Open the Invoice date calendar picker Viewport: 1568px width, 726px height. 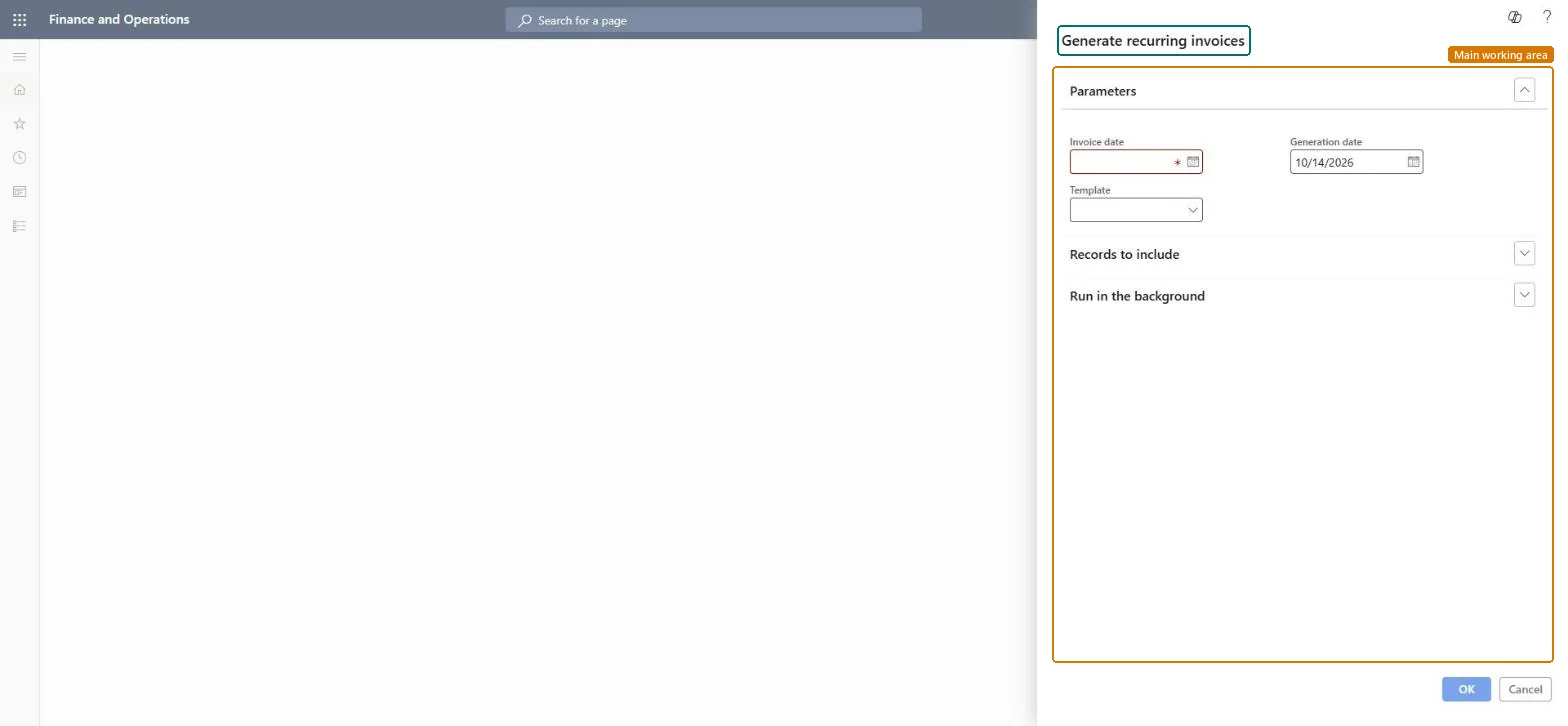pyautogui.click(x=1193, y=162)
